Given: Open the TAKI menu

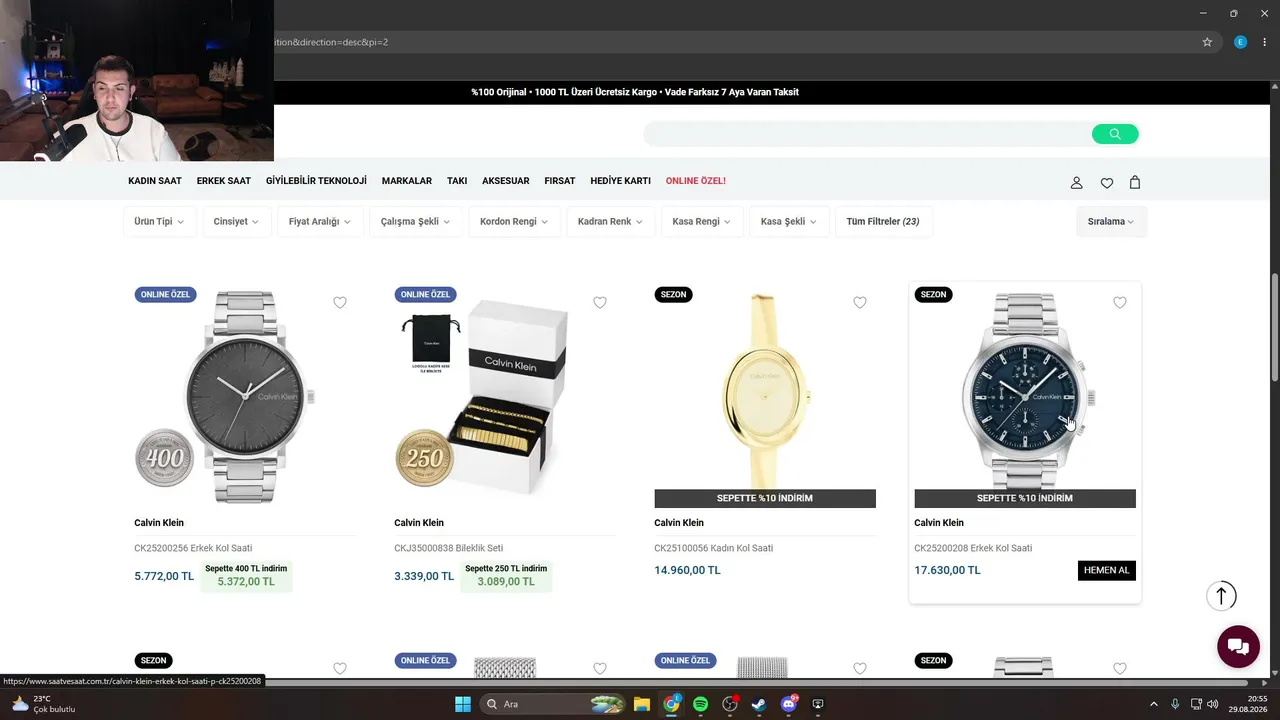Looking at the screenshot, I should [x=457, y=181].
